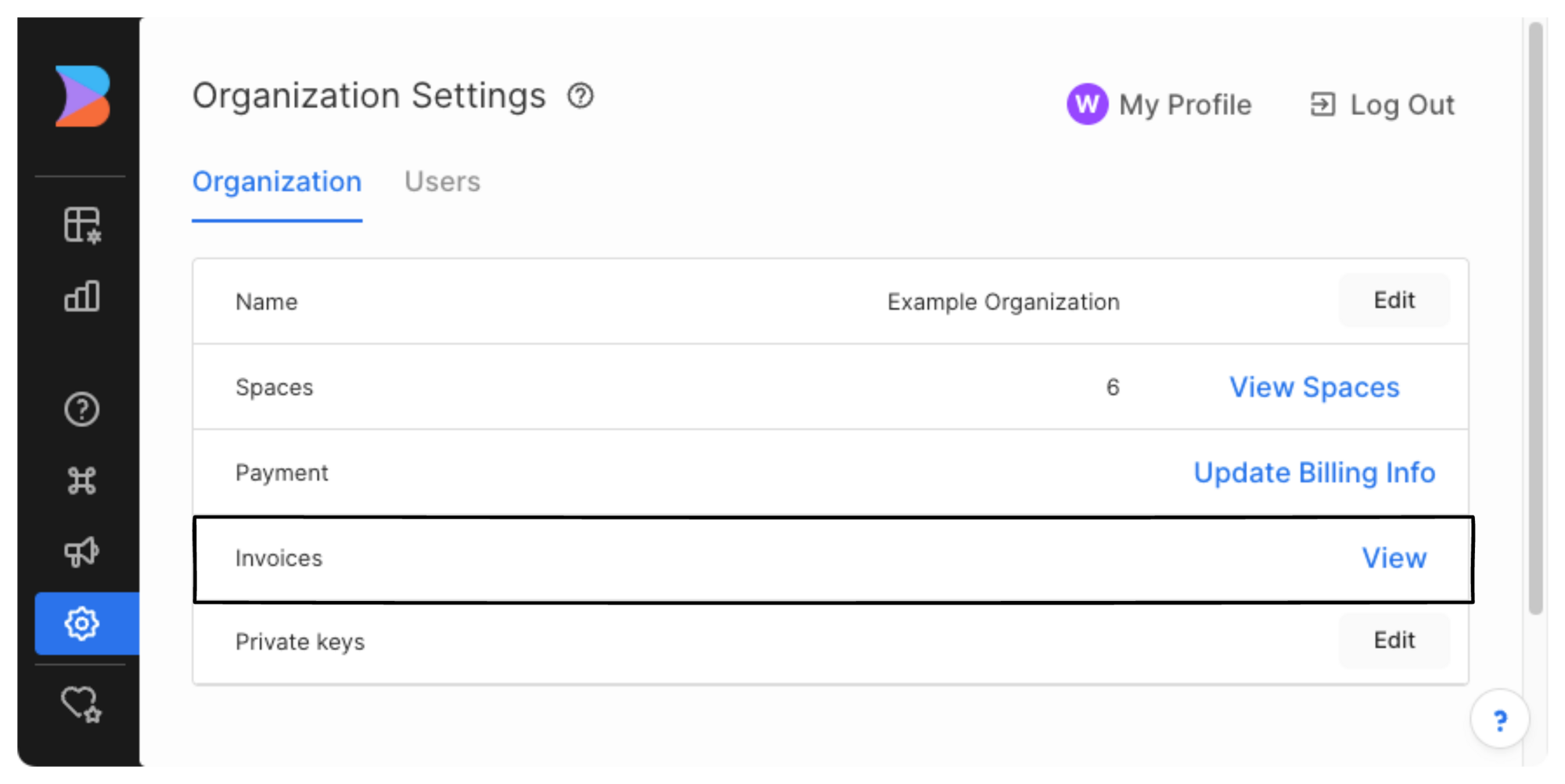This screenshot has height=784, width=1565.
Task: Open Update Billing Info
Action: pos(1315,472)
